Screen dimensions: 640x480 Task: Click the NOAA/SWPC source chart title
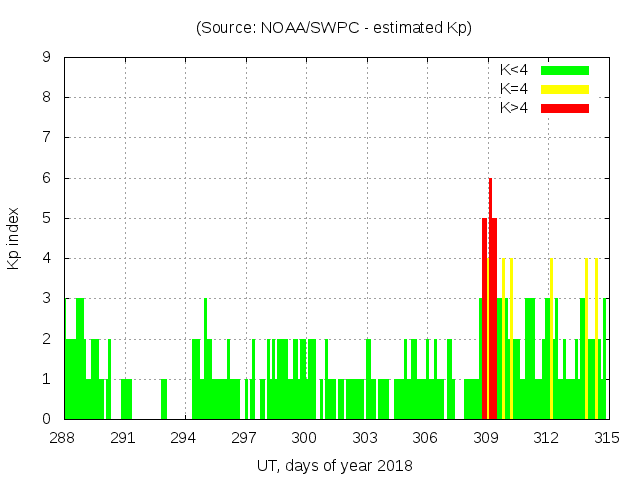pyautogui.click(x=334, y=28)
